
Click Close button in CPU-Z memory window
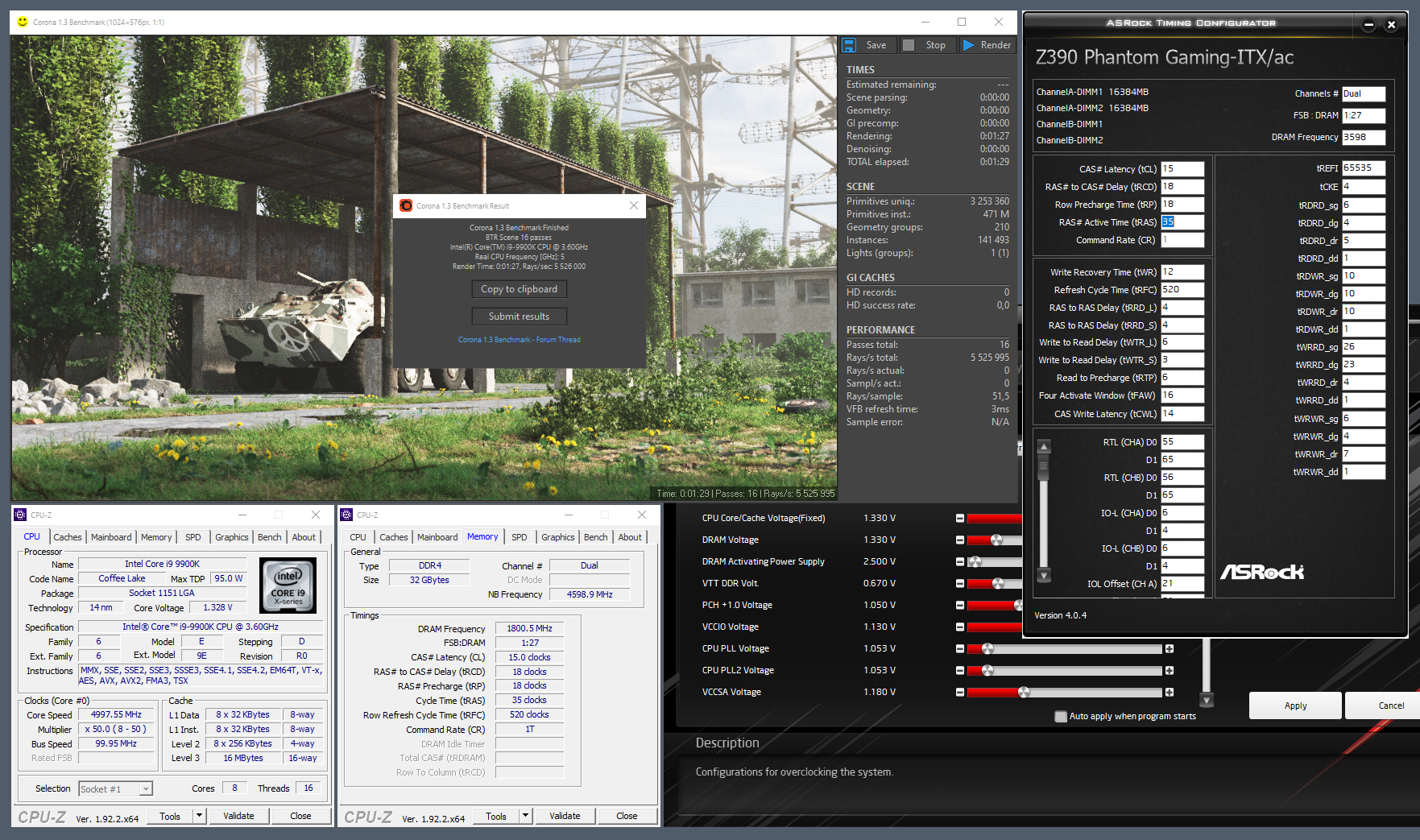coord(627,816)
